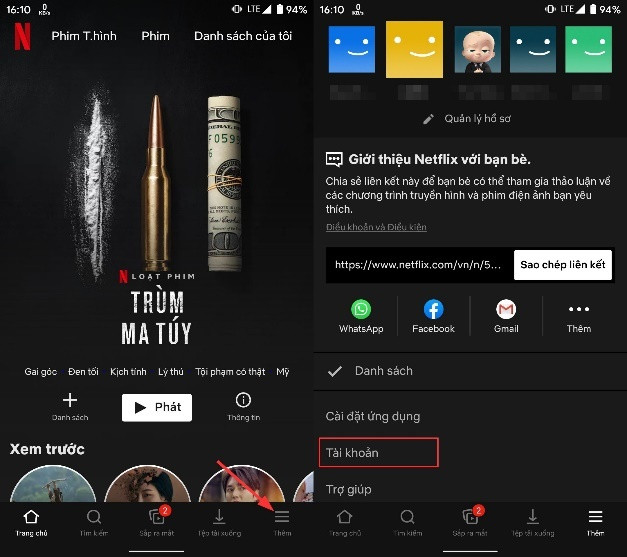This screenshot has height=557, width=627.
Task: Open second Xem trước preview circle
Action: pos(148,483)
